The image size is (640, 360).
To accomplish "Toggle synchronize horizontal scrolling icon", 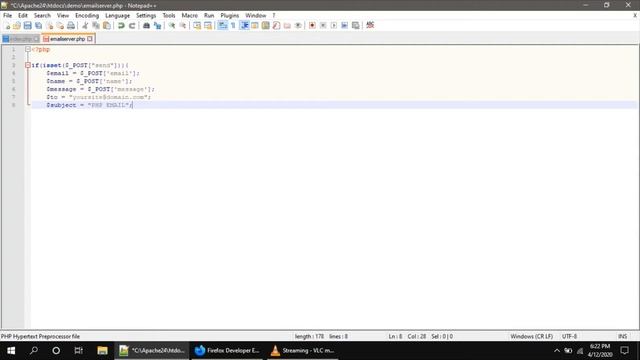I will point(208,26).
